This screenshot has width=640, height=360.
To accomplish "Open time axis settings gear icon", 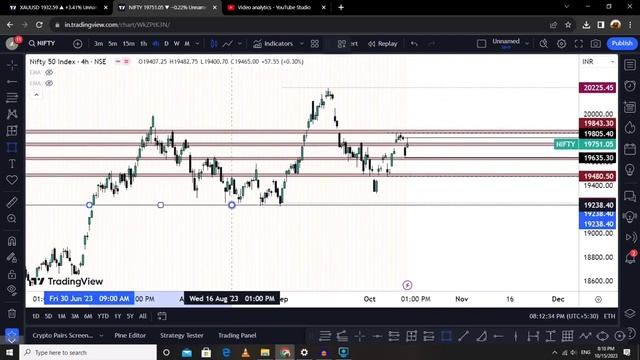I will tap(598, 300).
